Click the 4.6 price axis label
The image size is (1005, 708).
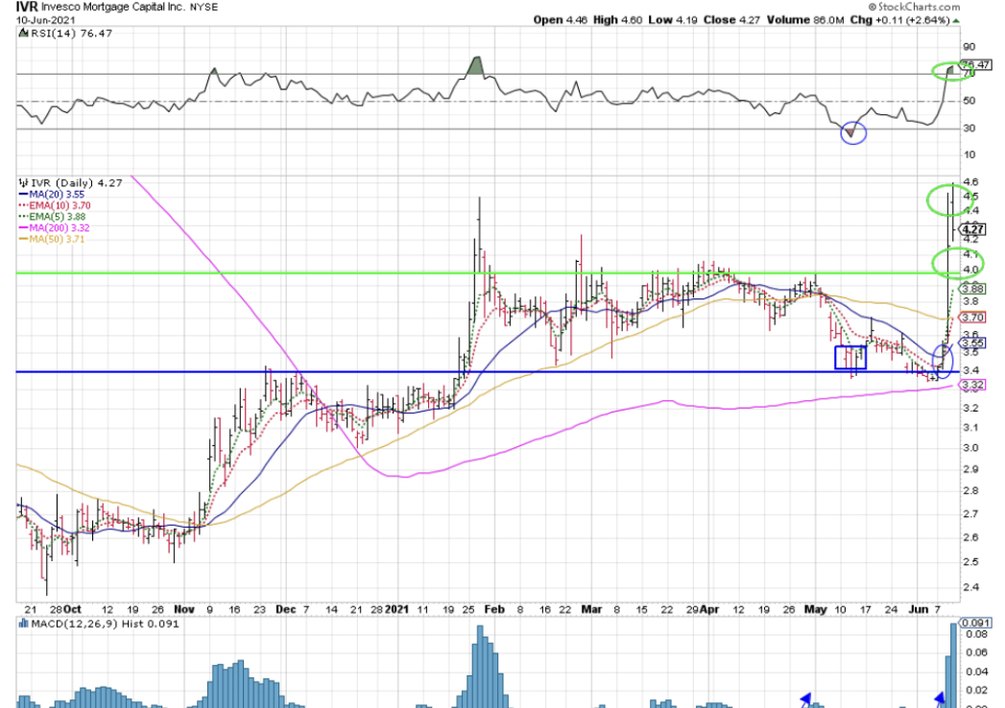pos(970,183)
